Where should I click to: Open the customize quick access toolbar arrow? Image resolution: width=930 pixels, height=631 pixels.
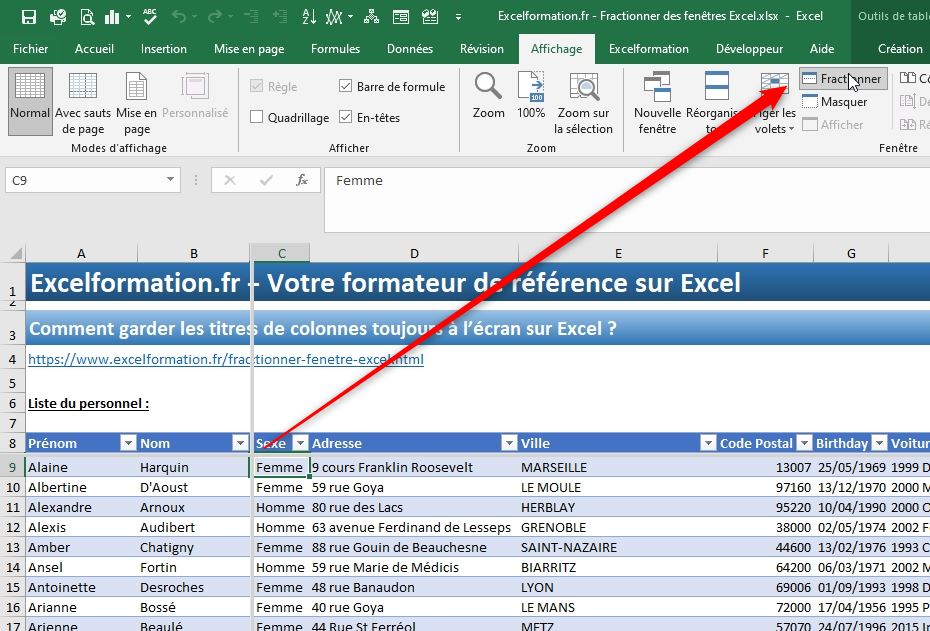click(458, 17)
